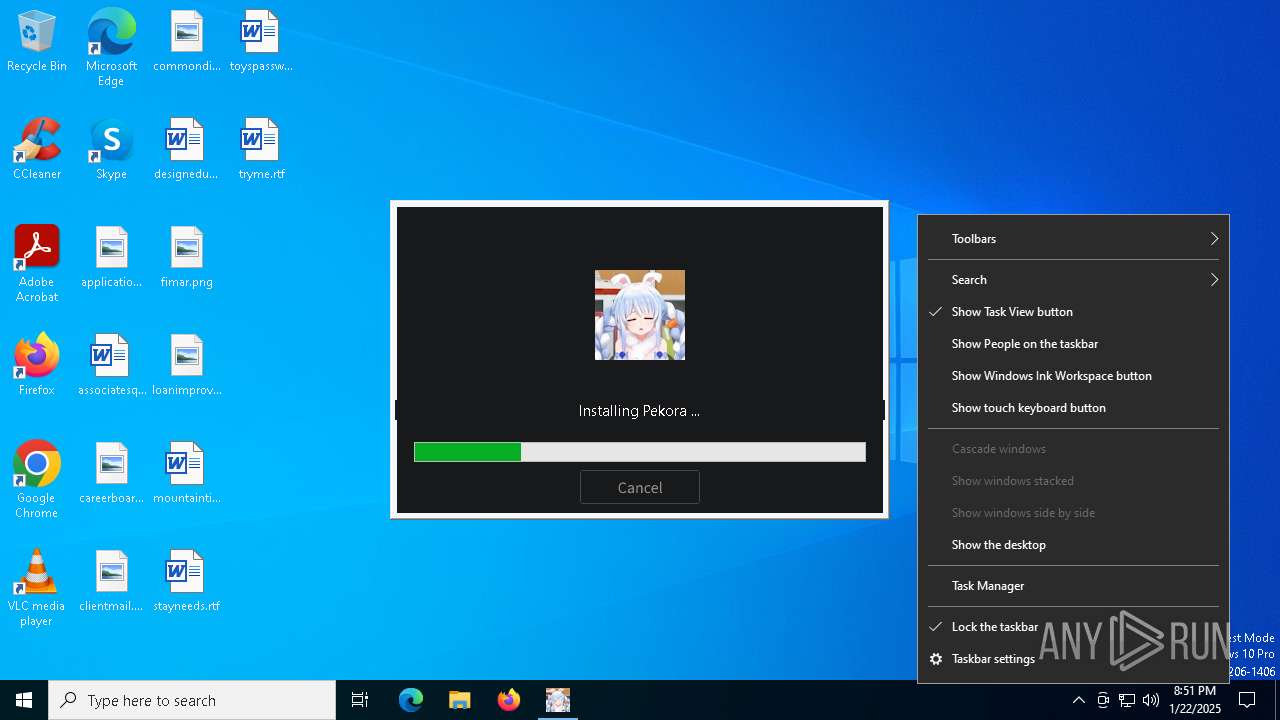1280x720 pixels.
Task: Select the stayneeds.rtf document icon
Action: [186, 582]
